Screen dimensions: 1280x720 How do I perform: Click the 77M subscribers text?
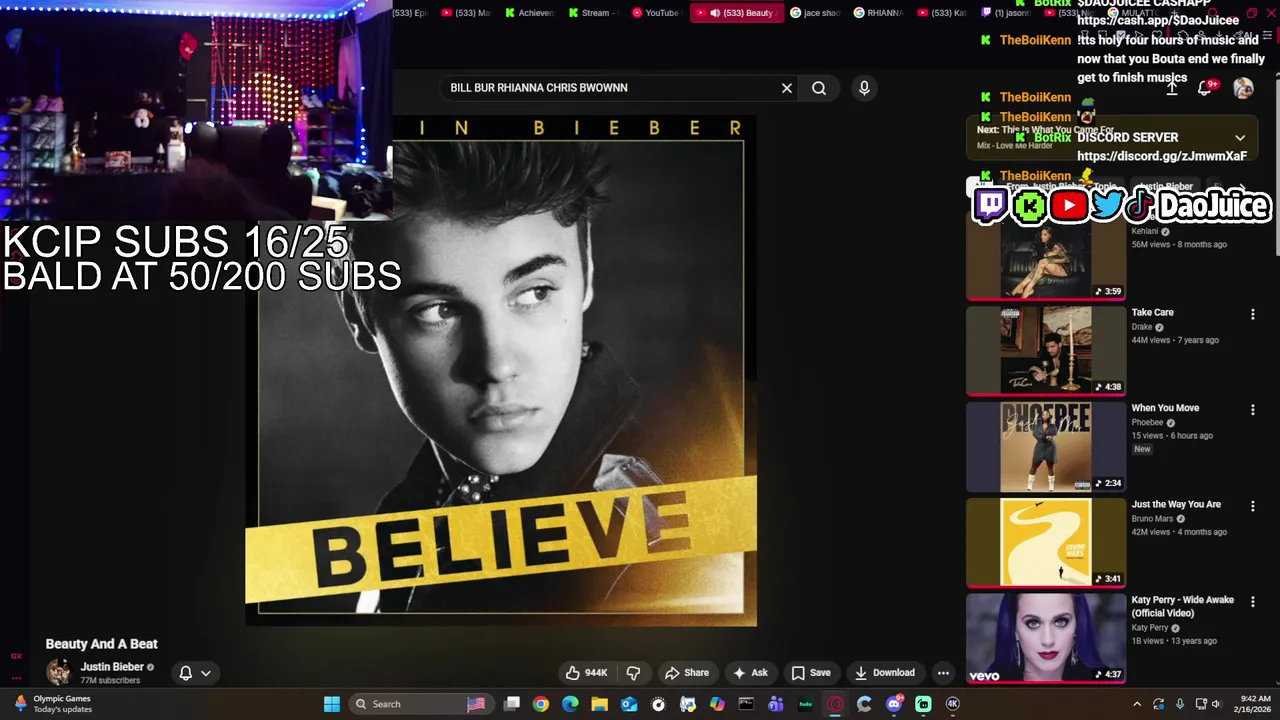(110, 680)
